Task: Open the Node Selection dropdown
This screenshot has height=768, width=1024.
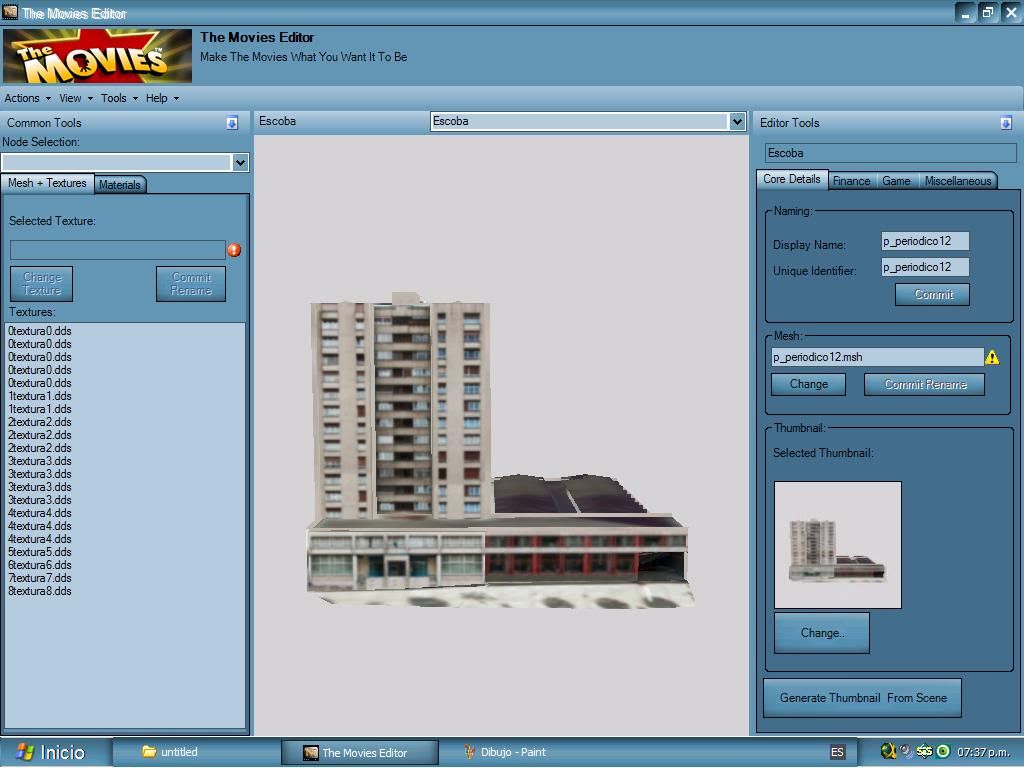Action: click(240, 163)
